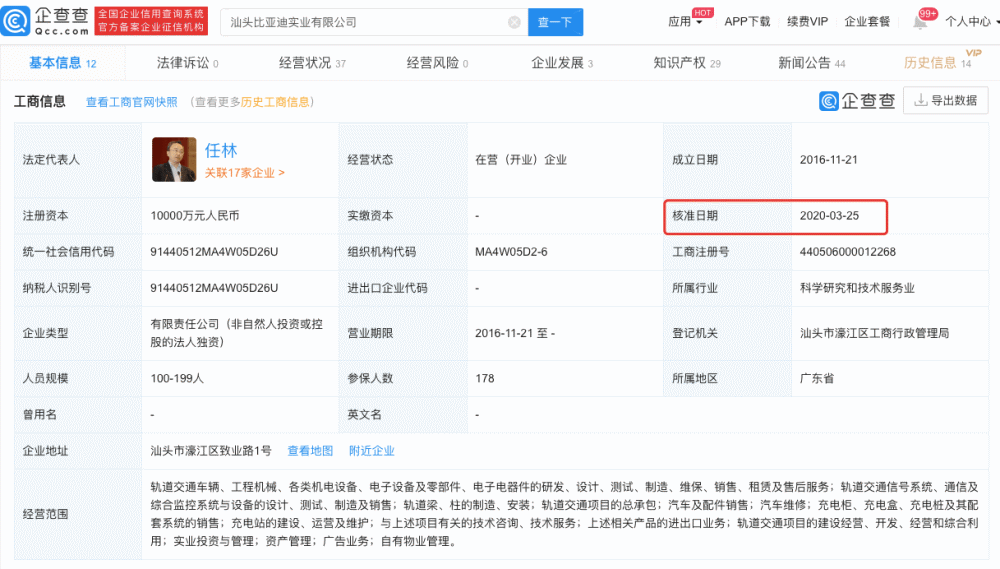Image resolution: width=1000 pixels, height=569 pixels.
Task: Select 所属地区 value 广东省
Action: point(816,378)
